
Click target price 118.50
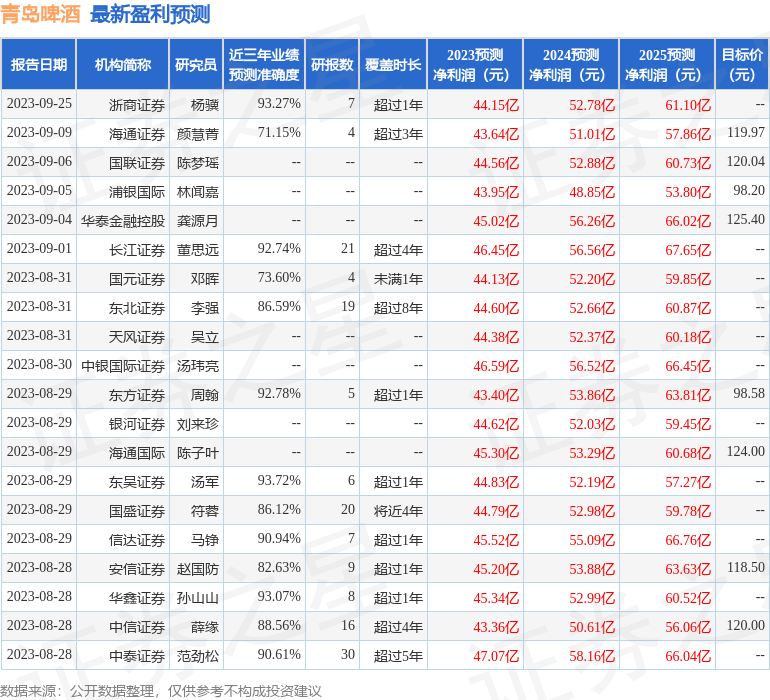(745, 567)
